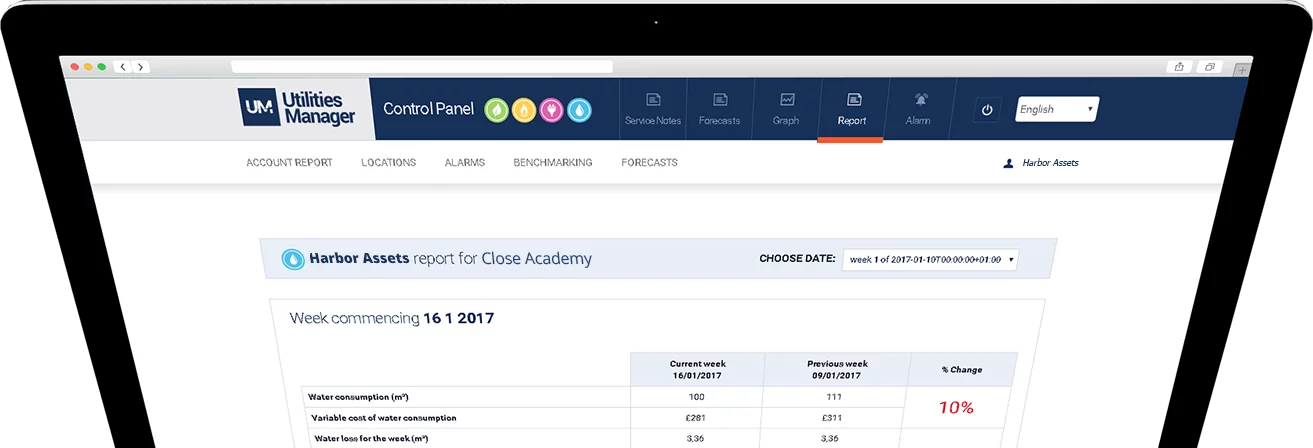Viewport: 1313px width, 448px height.
Task: Click the Harbor Assets report for Close Academy title
Action: [x=450, y=259]
